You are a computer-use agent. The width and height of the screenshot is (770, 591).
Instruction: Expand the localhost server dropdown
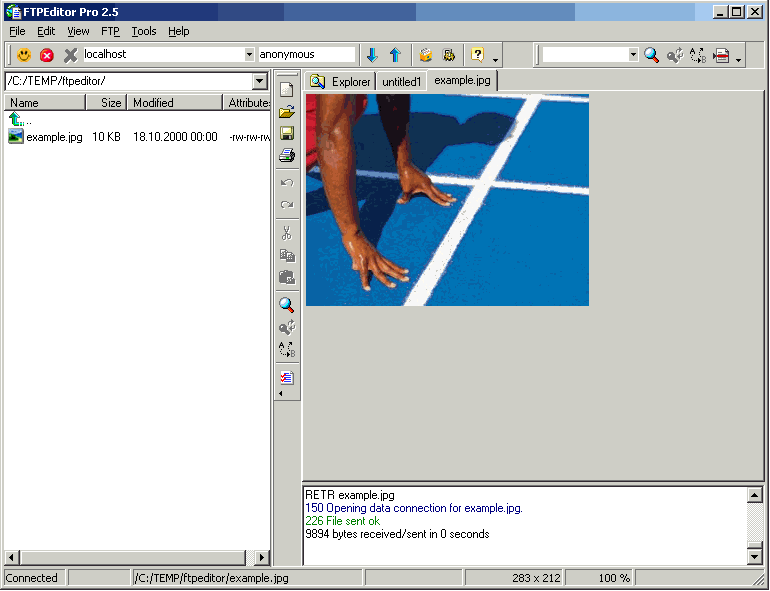(x=249, y=55)
